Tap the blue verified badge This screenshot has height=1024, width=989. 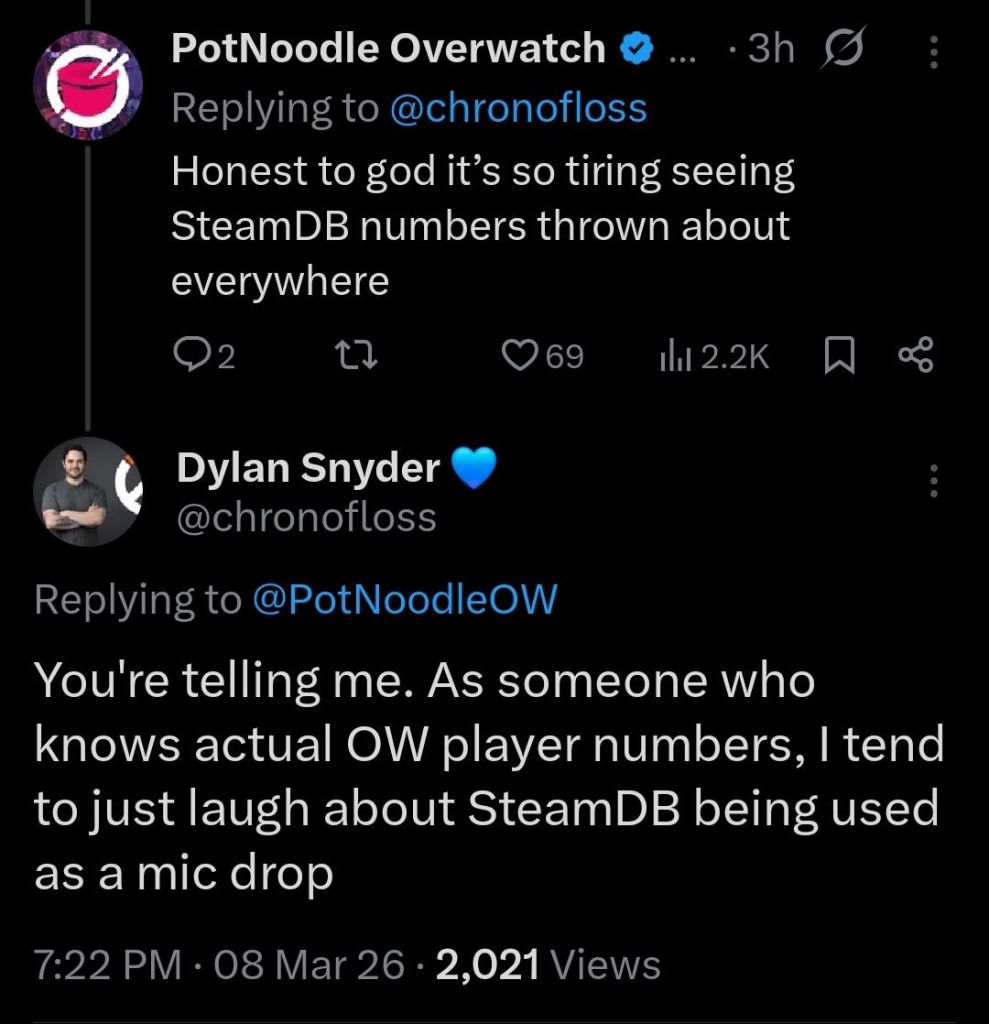pos(636,48)
